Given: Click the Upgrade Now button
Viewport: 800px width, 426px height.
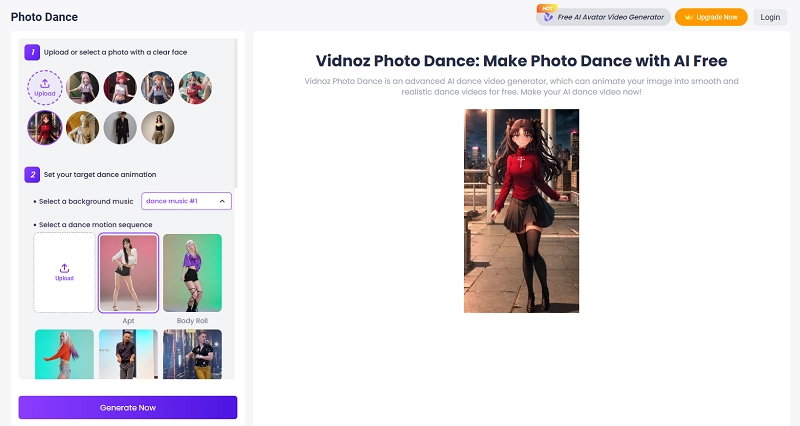Looking at the screenshot, I should tap(711, 17).
